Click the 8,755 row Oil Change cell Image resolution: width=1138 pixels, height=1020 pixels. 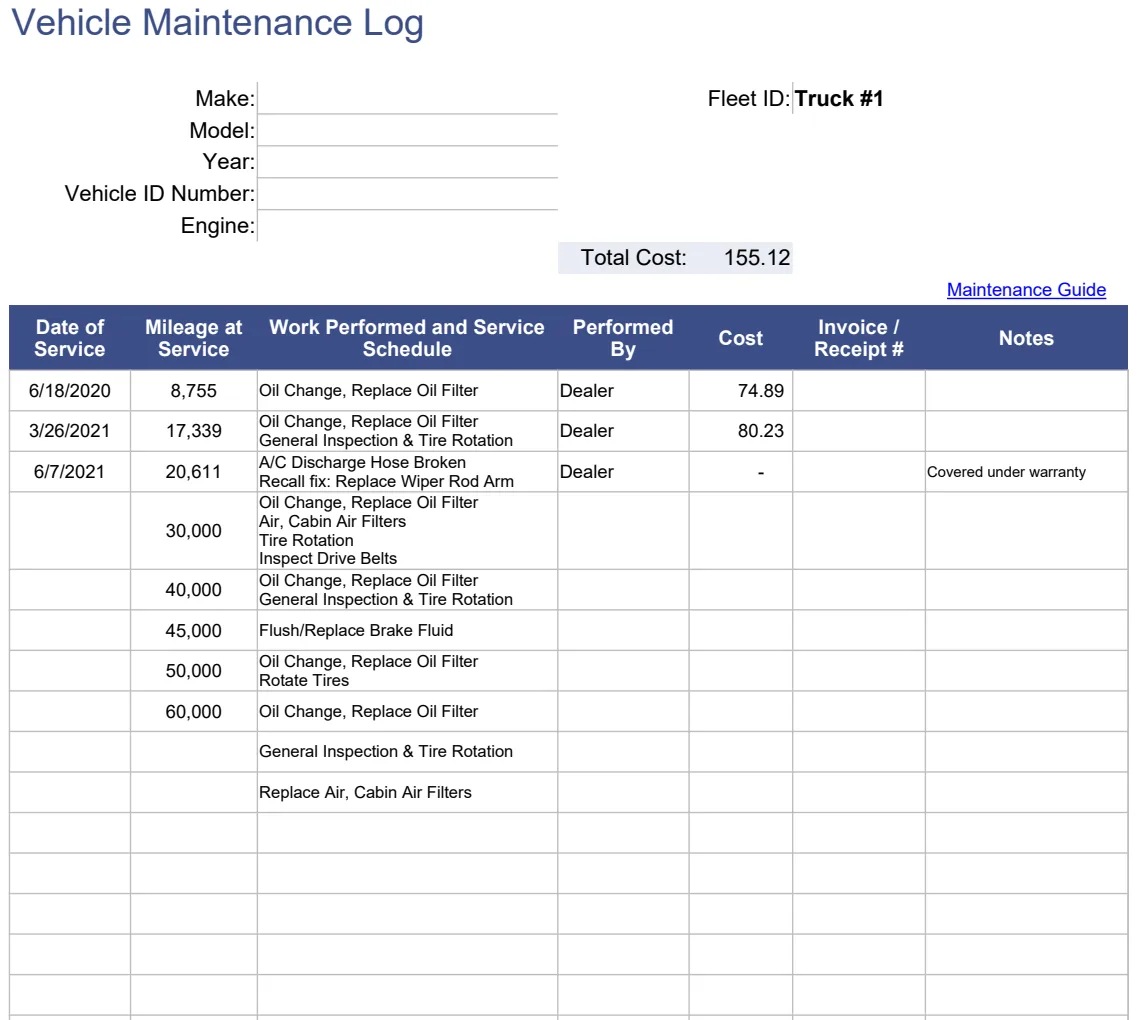pos(407,391)
